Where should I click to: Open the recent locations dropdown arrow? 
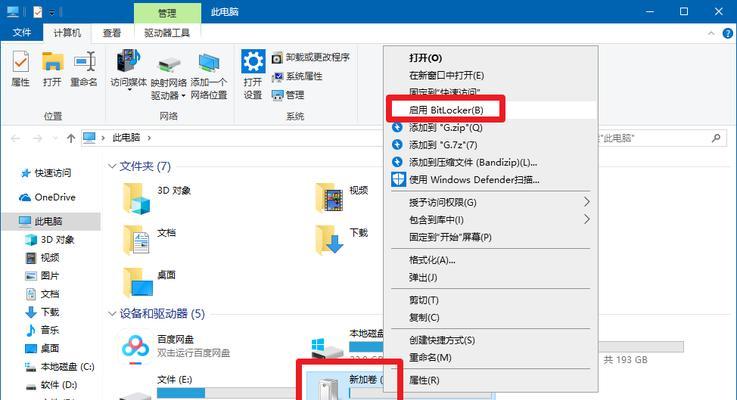pyautogui.click(x=55, y=138)
